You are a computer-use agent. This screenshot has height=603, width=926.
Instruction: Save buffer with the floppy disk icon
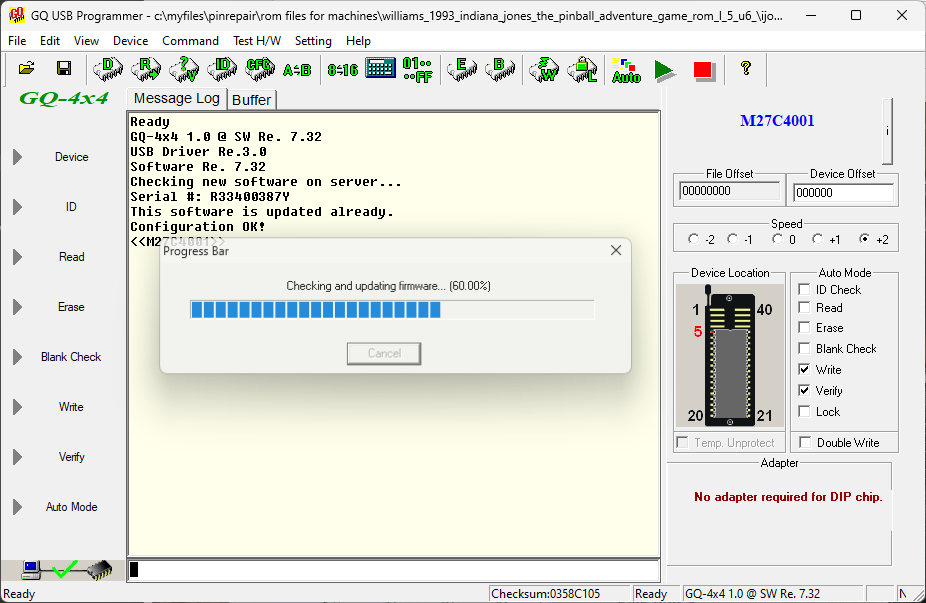[x=64, y=69]
